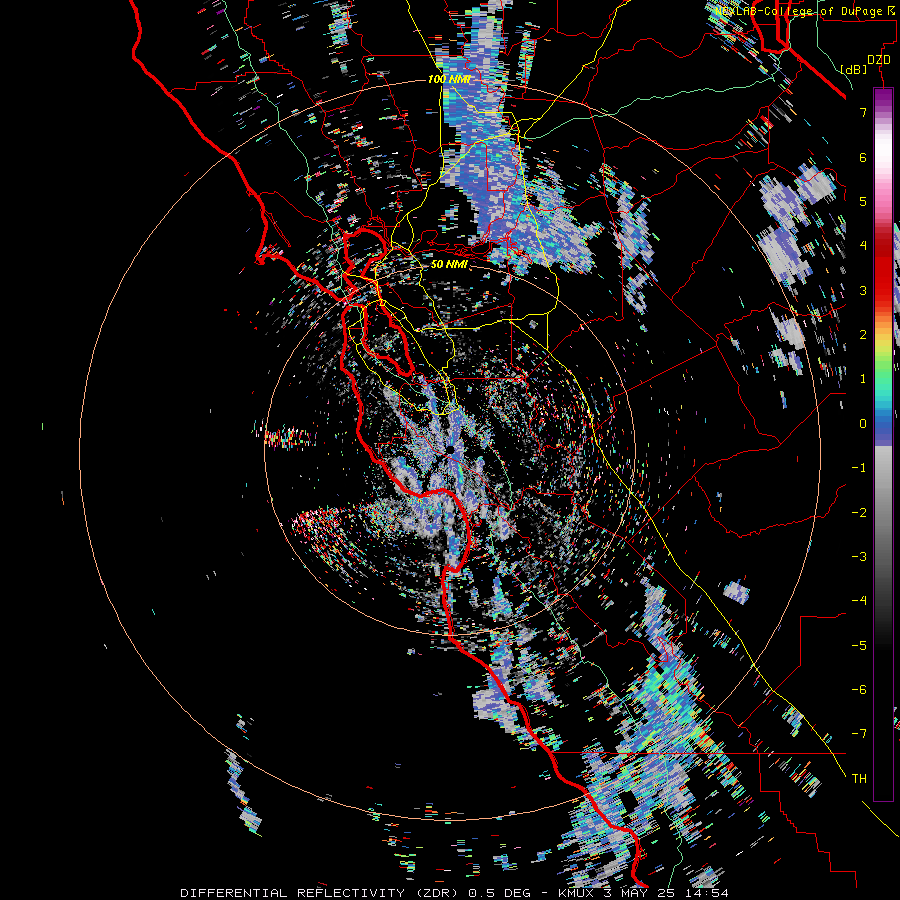Click the 3 MAY 25 date in the caption

(639, 893)
